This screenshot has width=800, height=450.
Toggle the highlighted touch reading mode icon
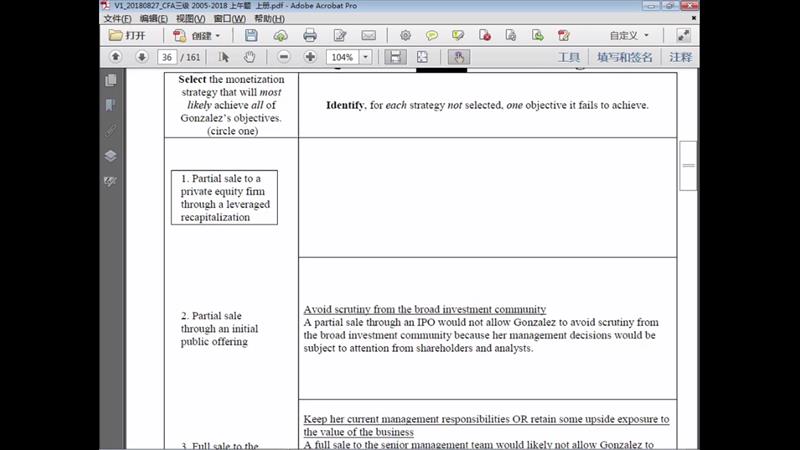point(459,57)
